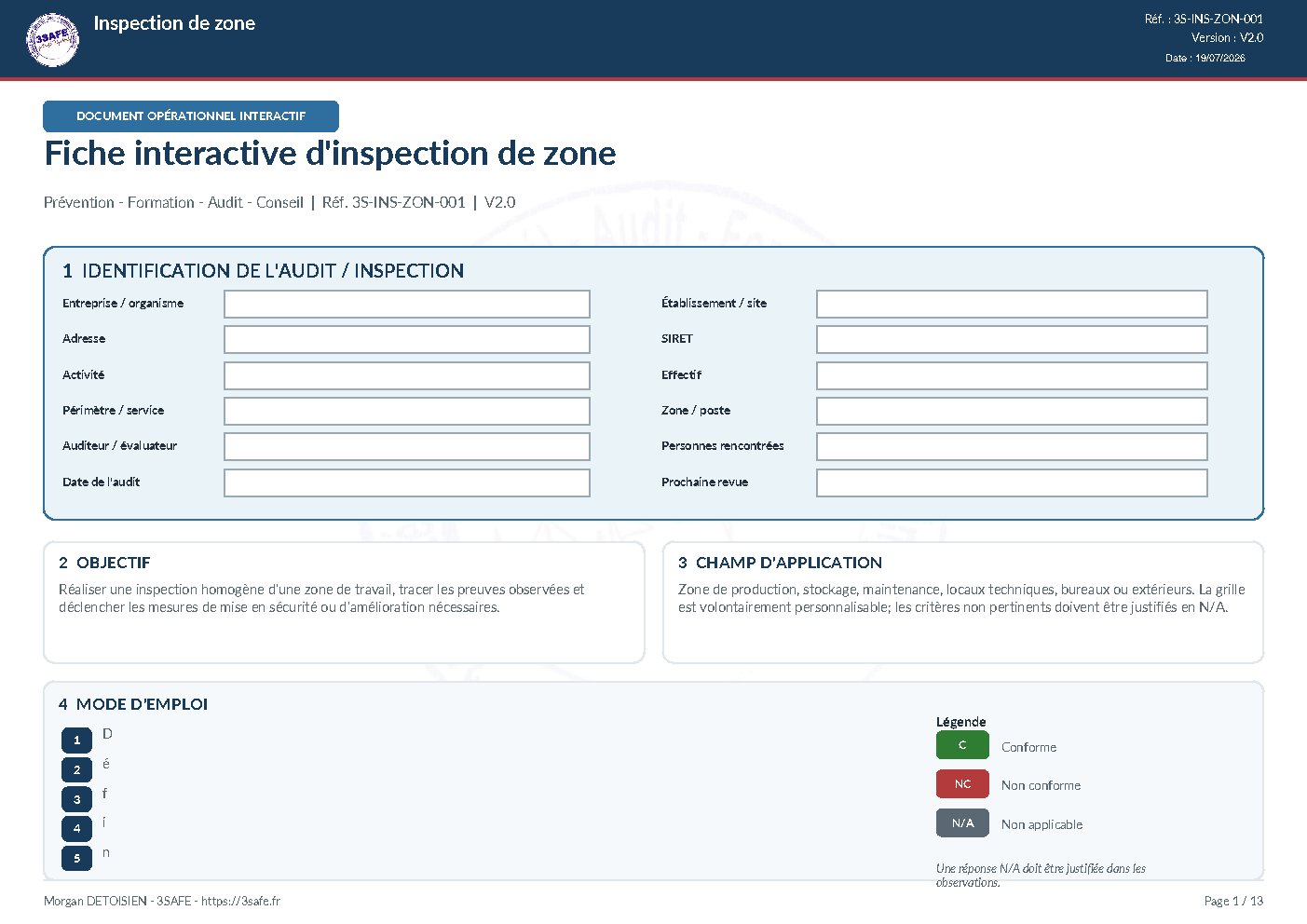The image size is (1307, 924).
Task: Select the Prochaine revue input field
Action: point(1012,482)
